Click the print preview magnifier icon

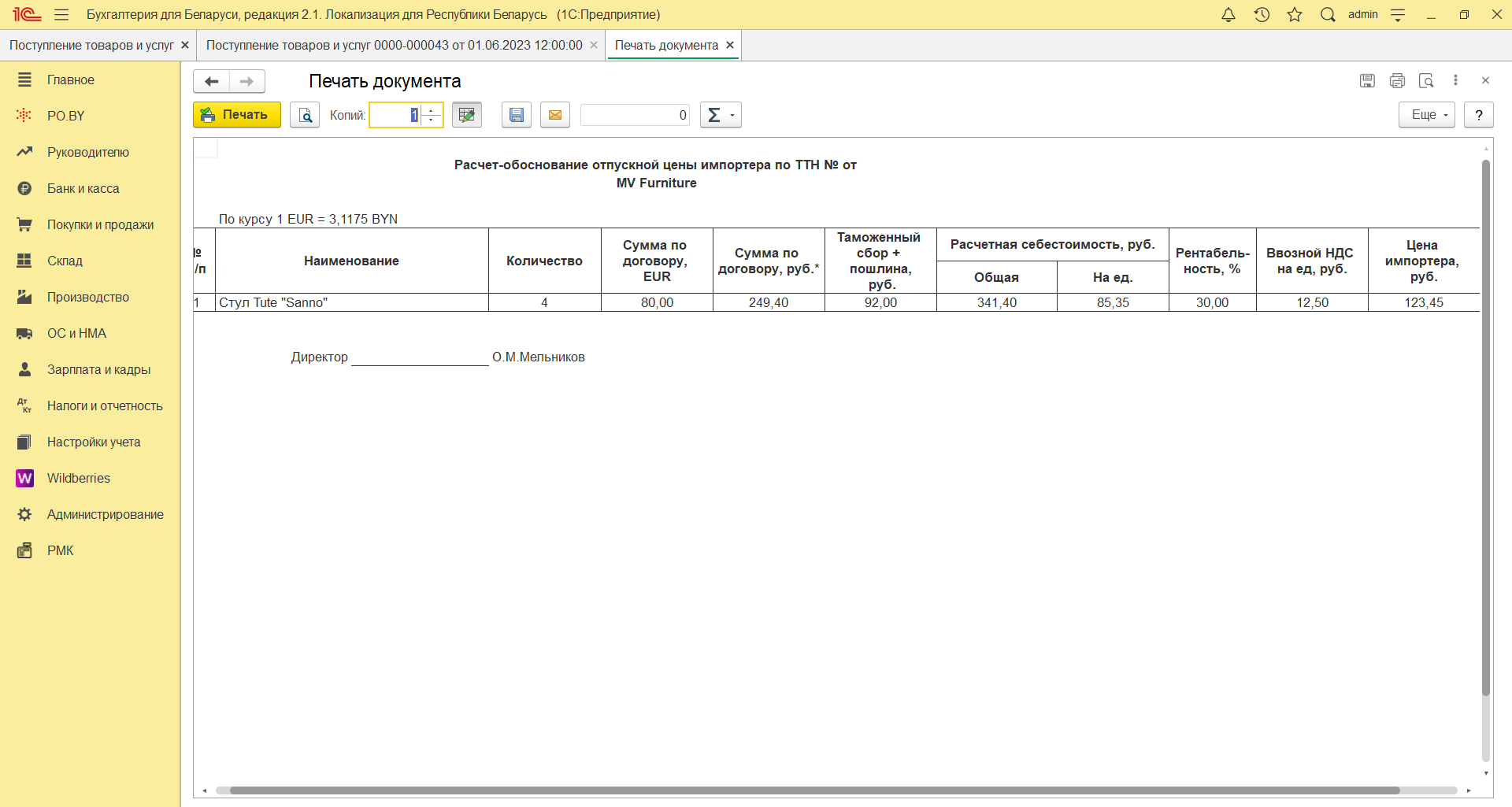point(305,115)
